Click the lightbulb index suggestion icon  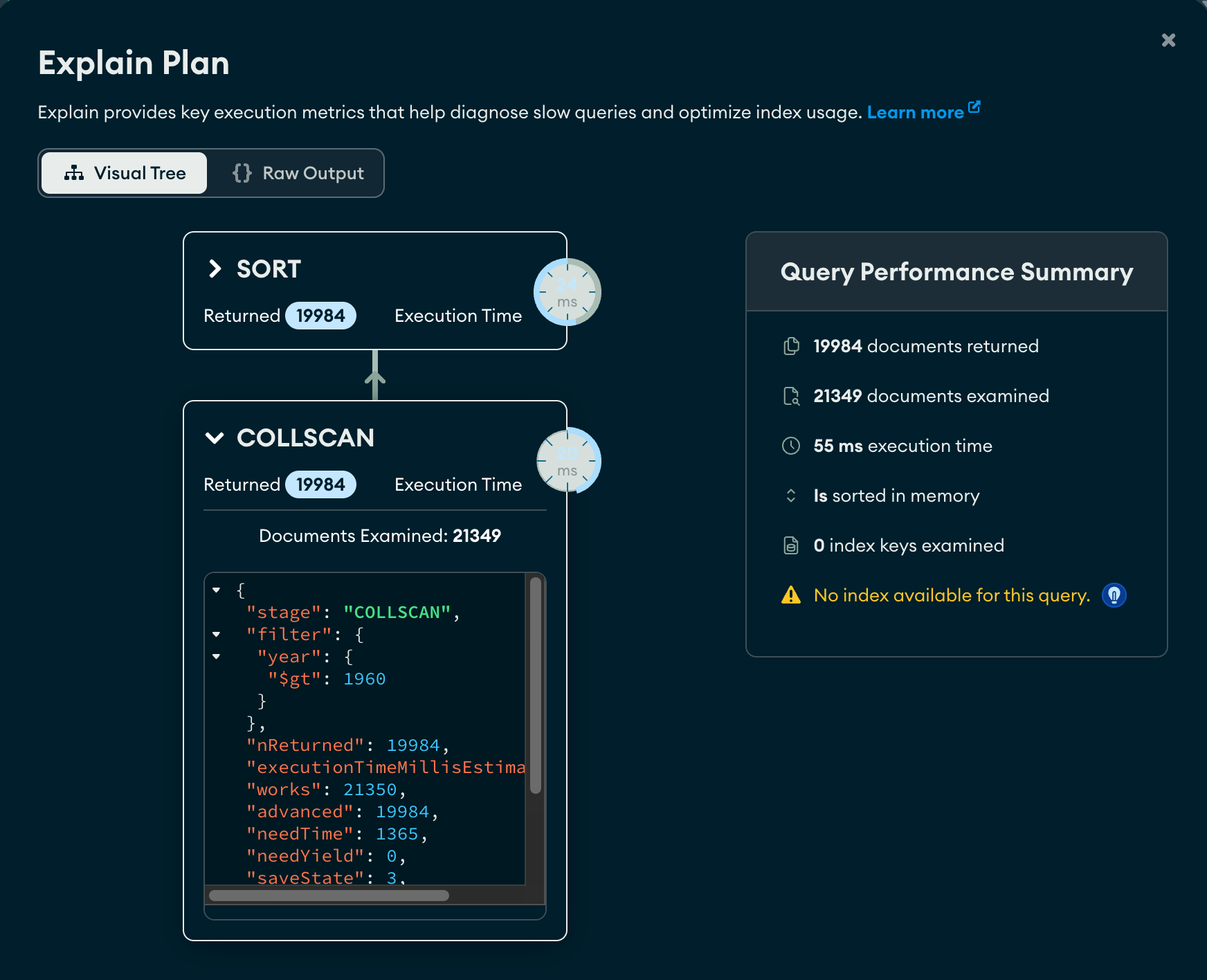click(x=1114, y=595)
